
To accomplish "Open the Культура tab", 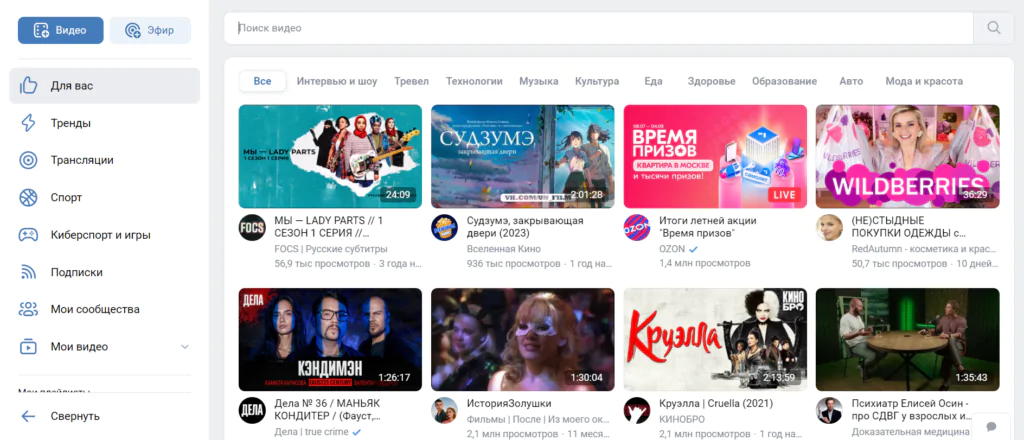I will [597, 82].
